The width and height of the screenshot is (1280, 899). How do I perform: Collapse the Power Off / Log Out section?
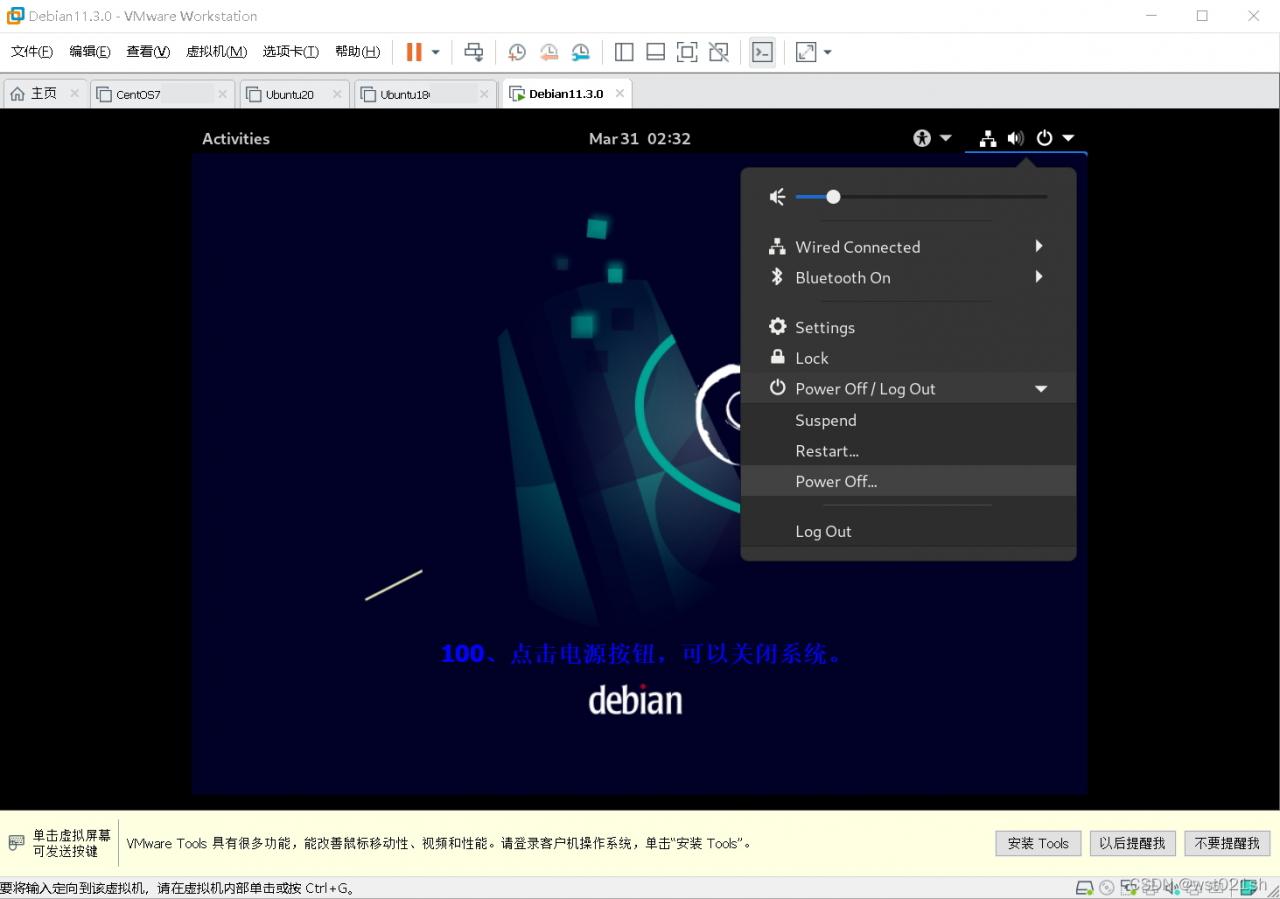pyautogui.click(x=1040, y=388)
